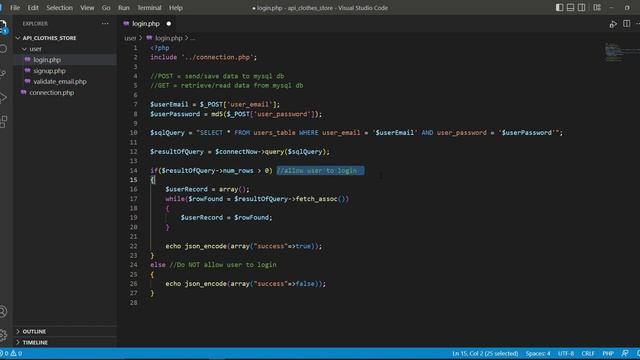The width and height of the screenshot is (640, 360).
Task: Select the login.php editor tab
Action: click(147, 24)
